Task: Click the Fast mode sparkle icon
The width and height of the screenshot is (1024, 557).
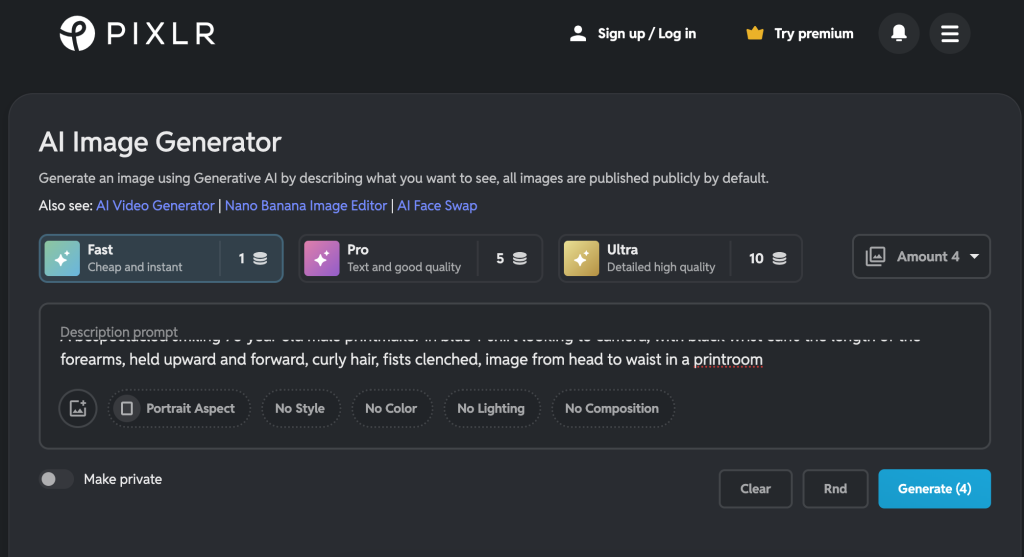Action: click(x=62, y=259)
